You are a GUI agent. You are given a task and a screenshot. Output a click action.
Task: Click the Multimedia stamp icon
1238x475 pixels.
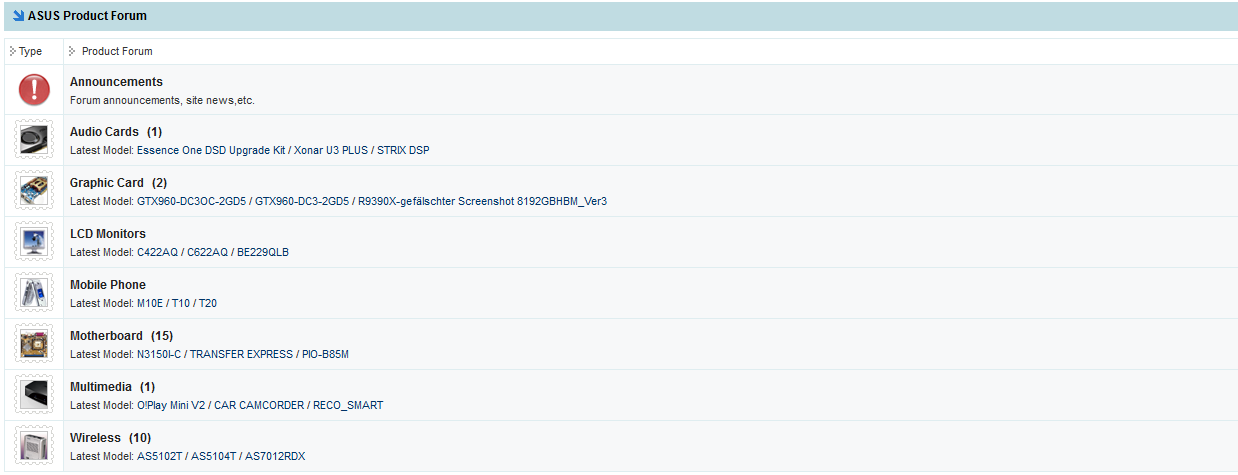(x=34, y=395)
